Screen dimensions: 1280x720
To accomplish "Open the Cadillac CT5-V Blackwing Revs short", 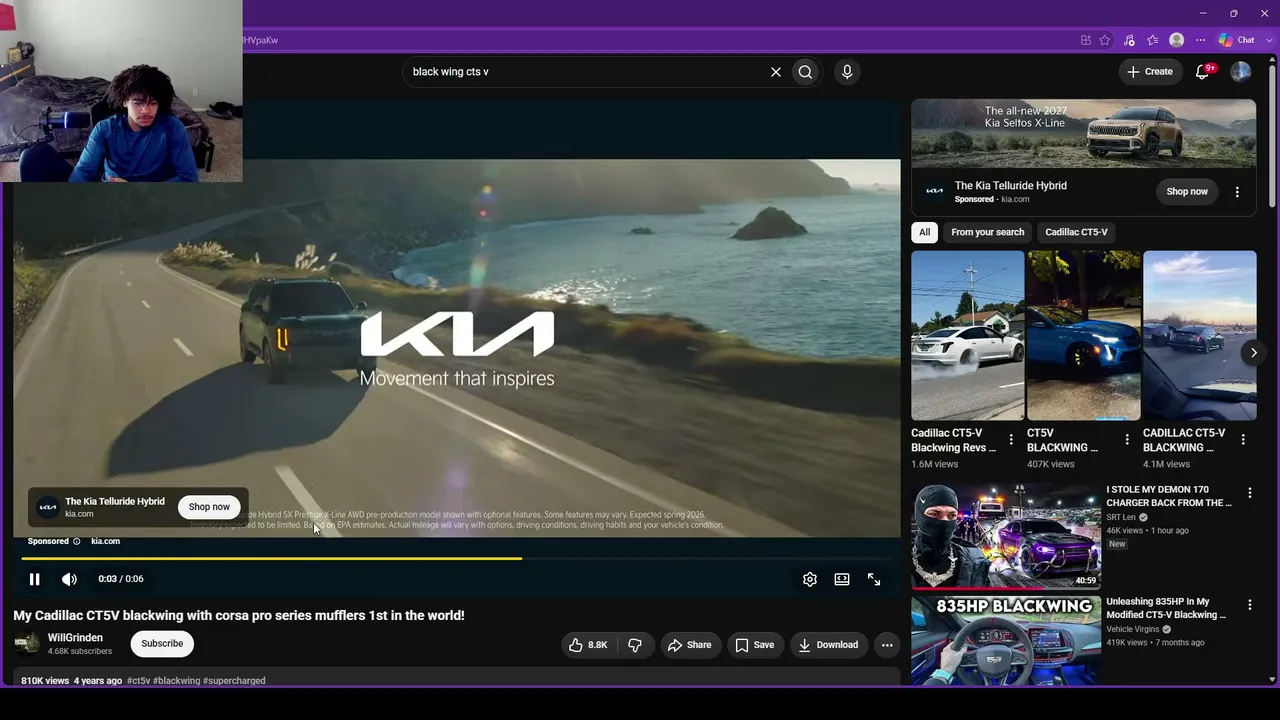I will coord(968,336).
